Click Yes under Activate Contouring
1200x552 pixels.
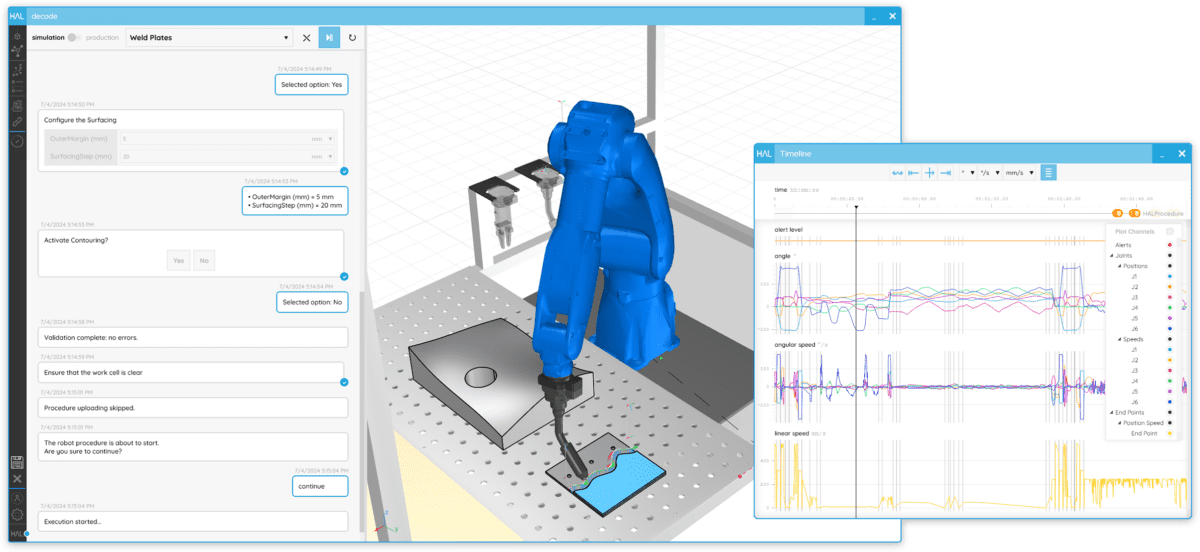pos(178,260)
